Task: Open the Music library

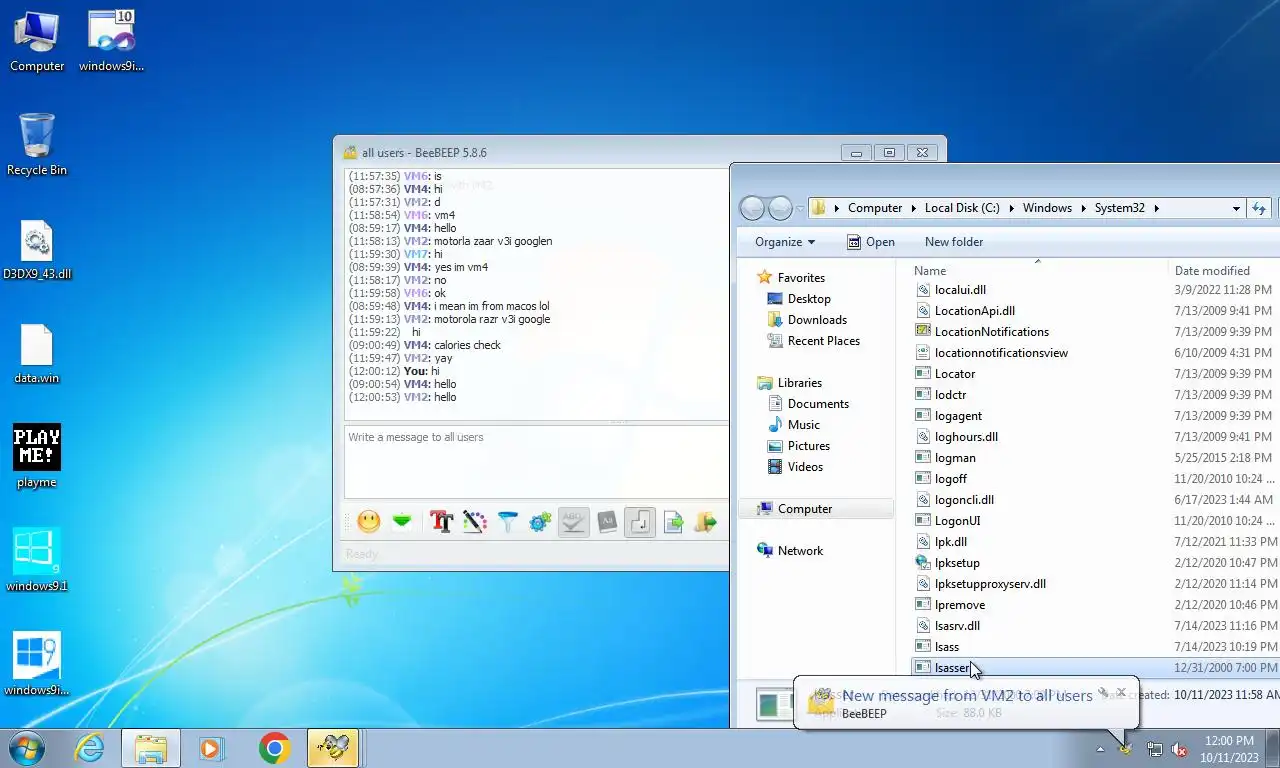Action: (803, 425)
